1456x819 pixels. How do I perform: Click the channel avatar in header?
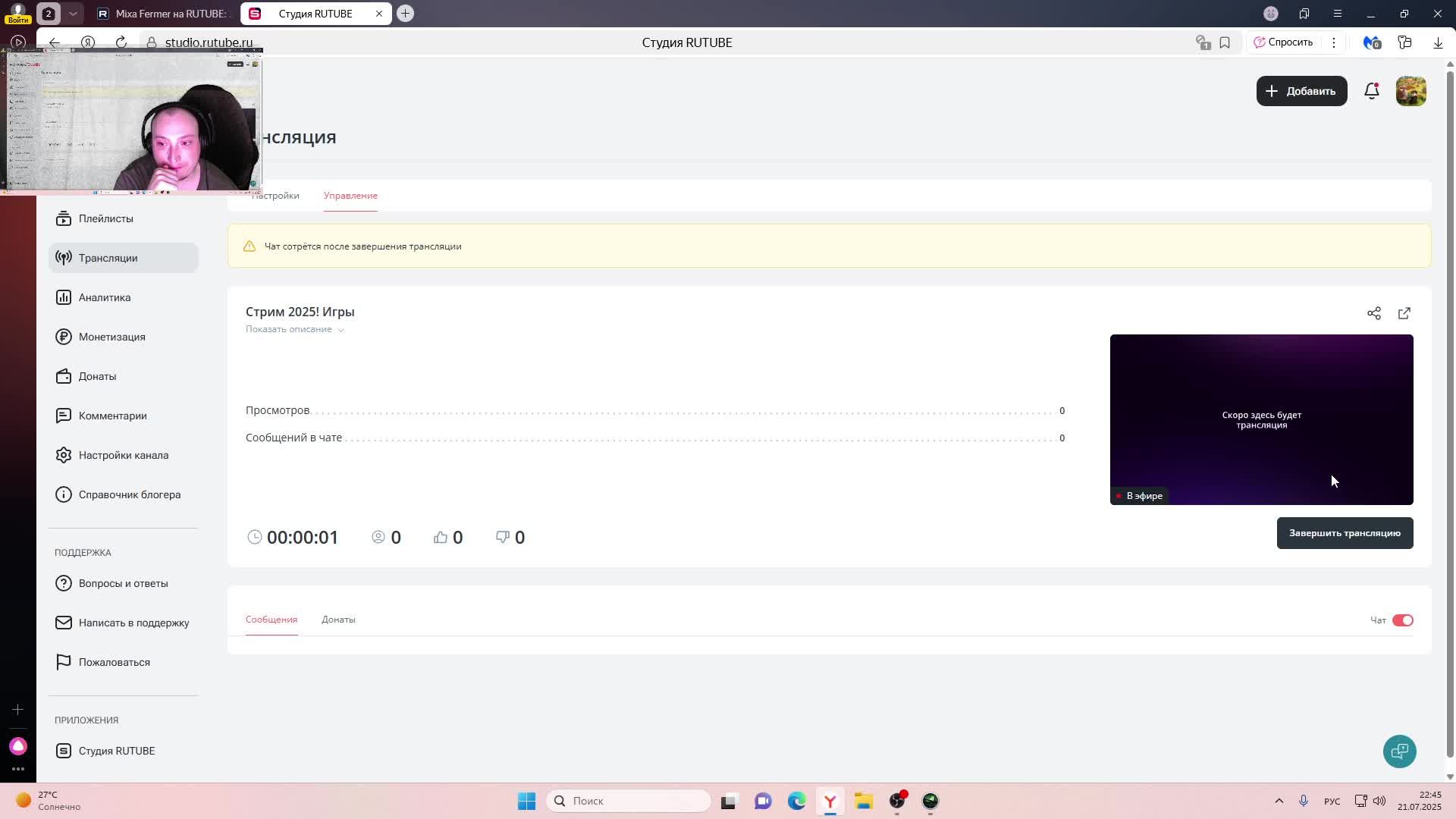1410,91
